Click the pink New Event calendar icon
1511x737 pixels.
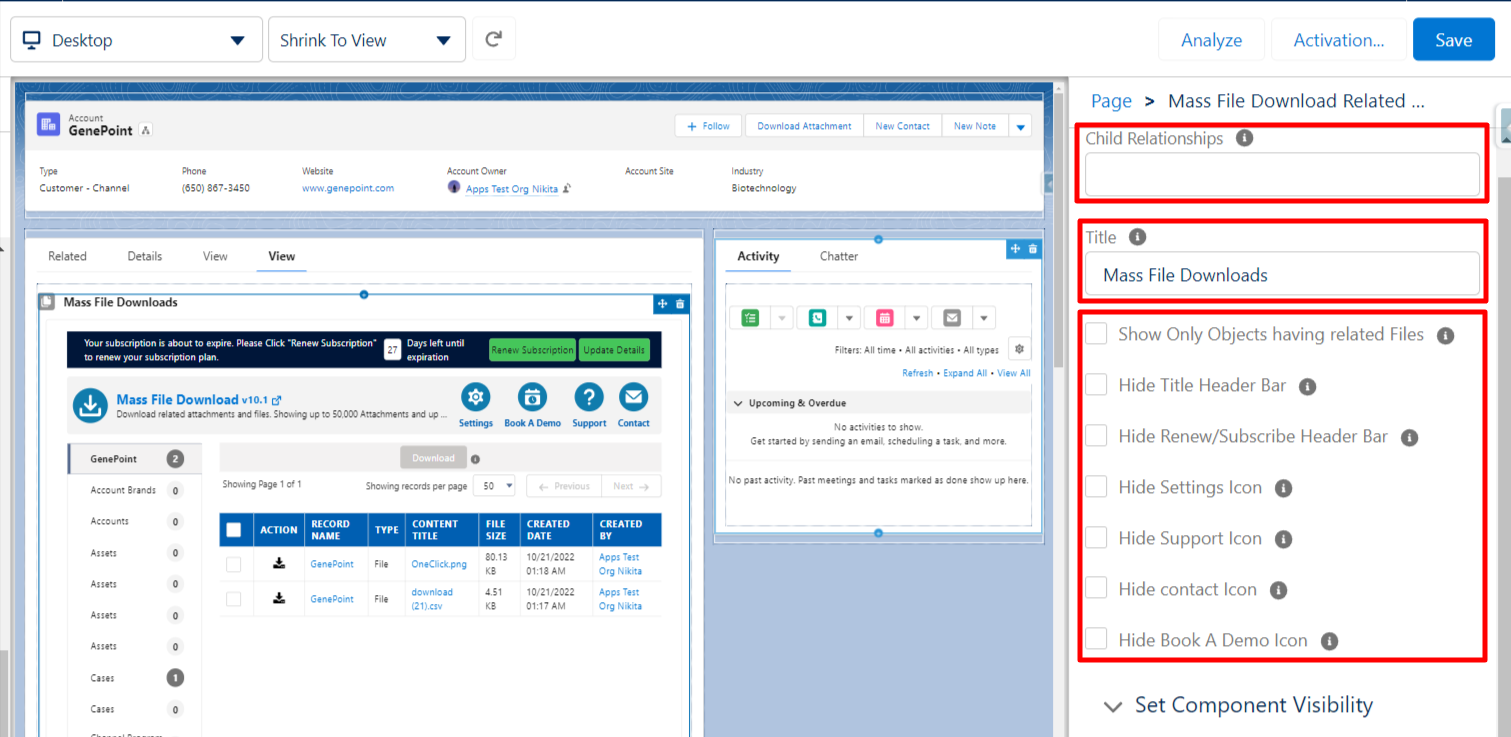(885, 318)
